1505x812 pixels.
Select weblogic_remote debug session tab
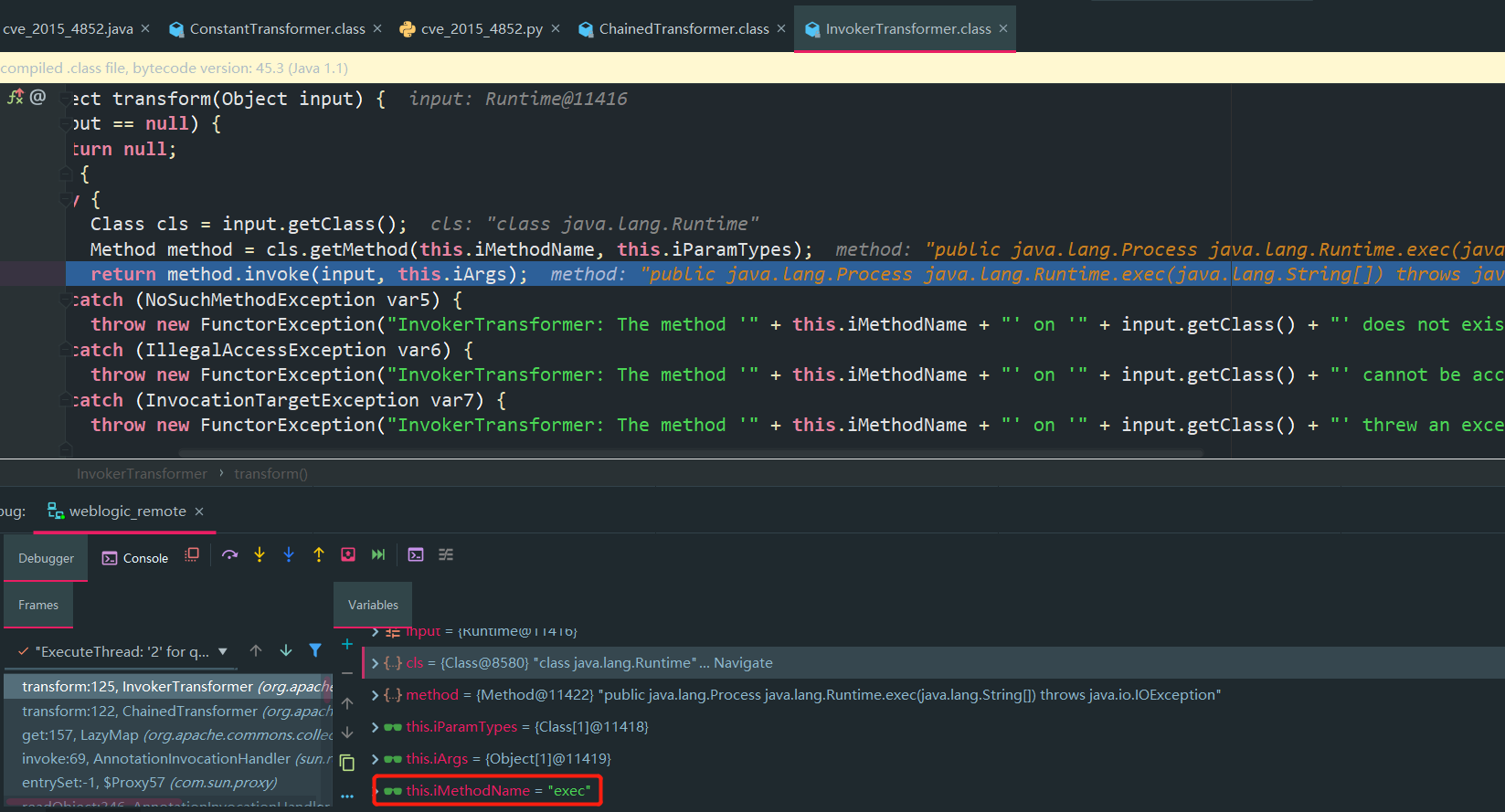pos(127,511)
